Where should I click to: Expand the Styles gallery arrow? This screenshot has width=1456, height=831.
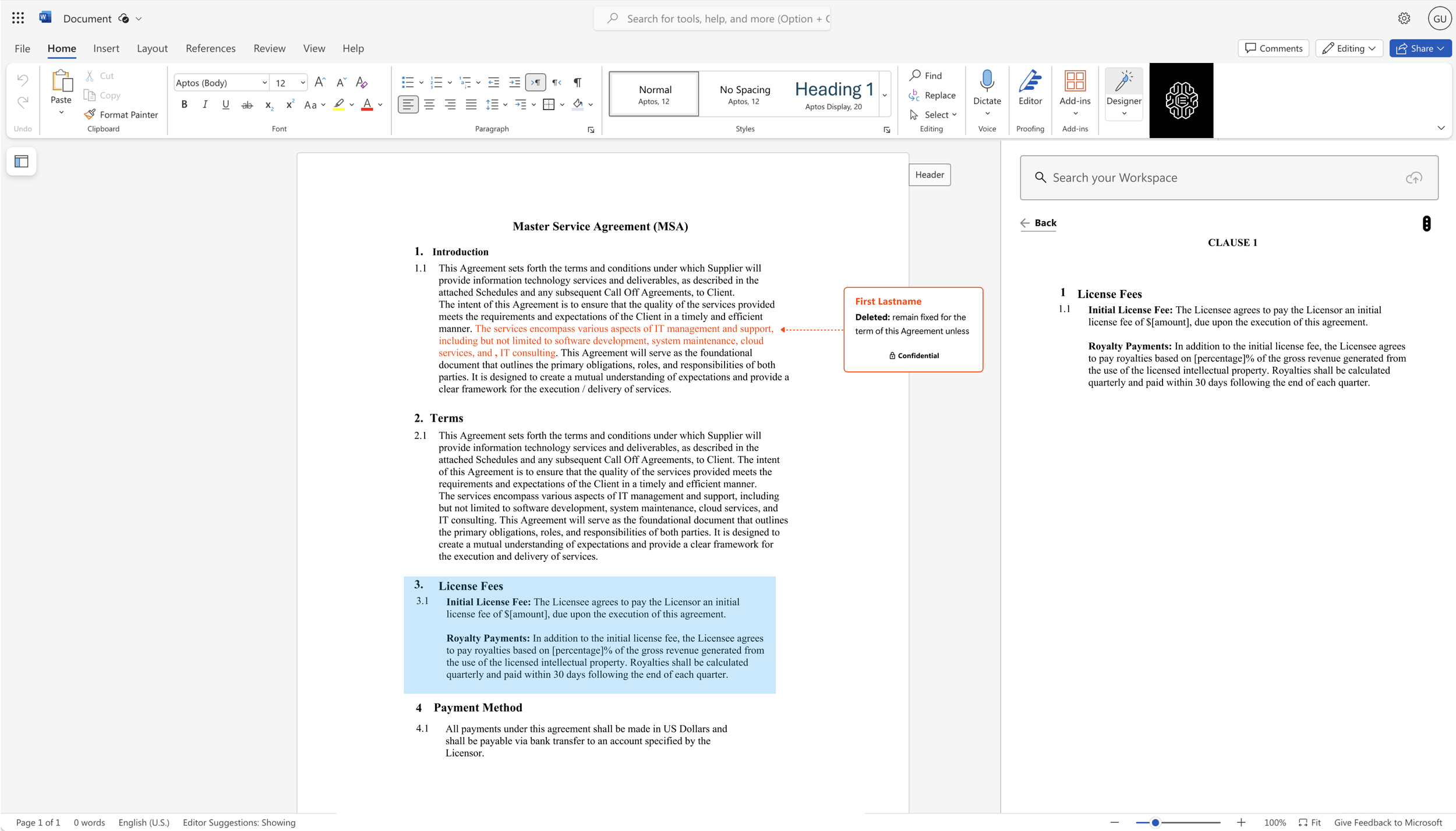885,95
